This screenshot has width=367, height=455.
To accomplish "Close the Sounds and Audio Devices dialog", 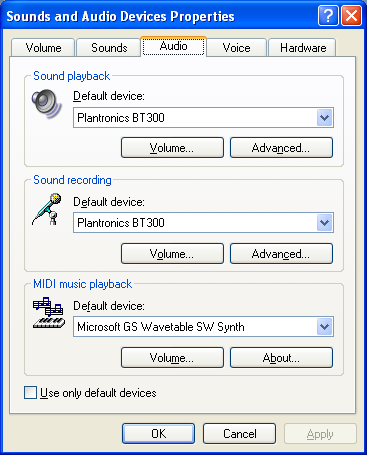I will coord(351,15).
